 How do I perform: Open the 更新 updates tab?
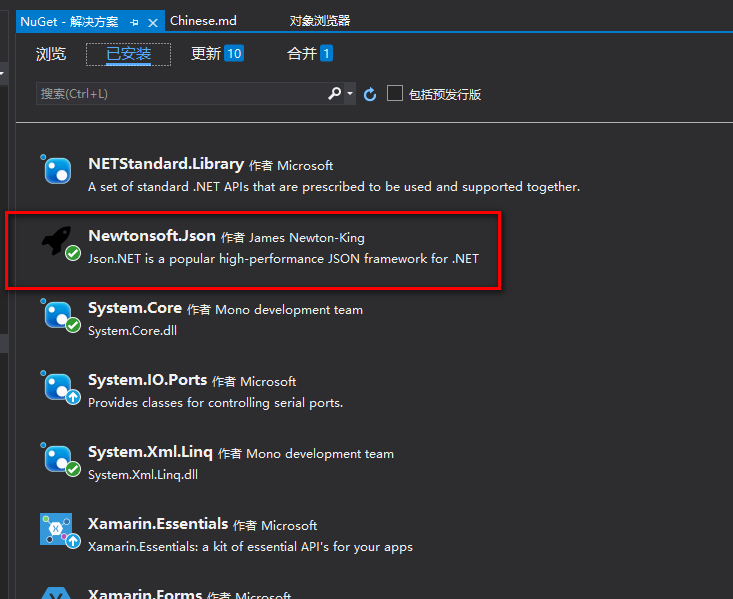[216, 54]
